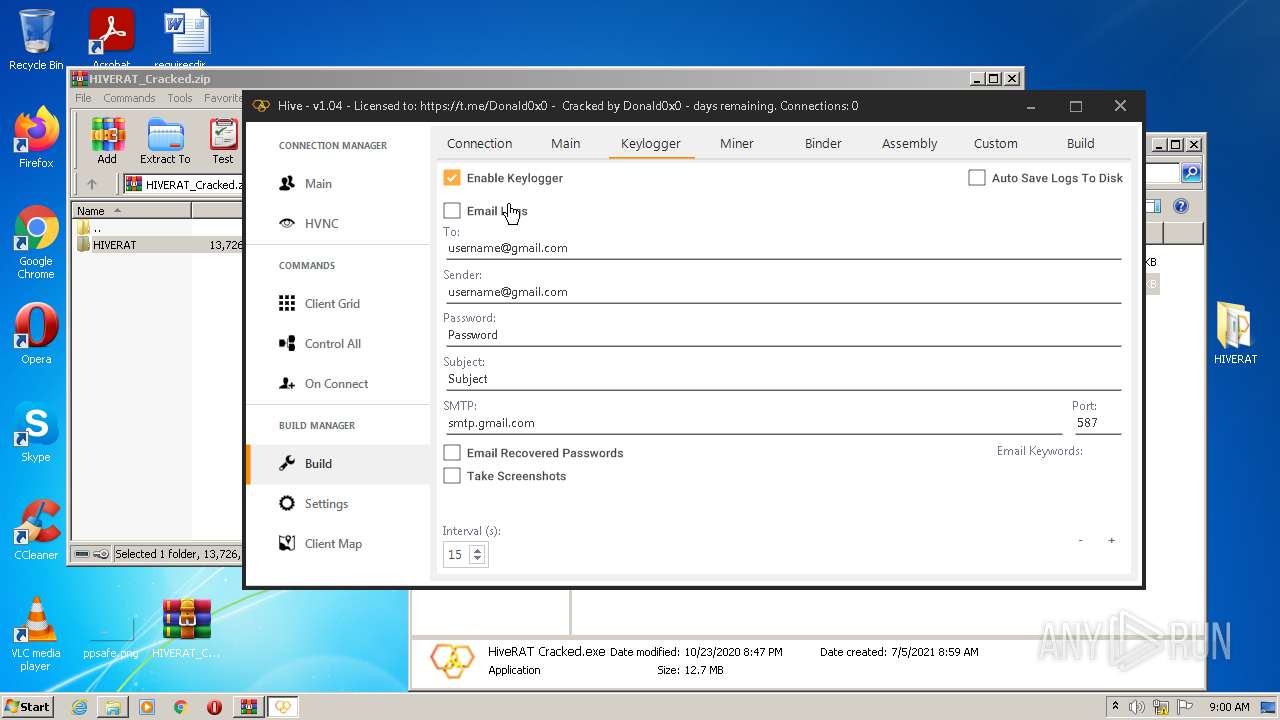Select the HIVERAT folder on the desktop
The height and width of the screenshot is (720, 1280).
1235,334
